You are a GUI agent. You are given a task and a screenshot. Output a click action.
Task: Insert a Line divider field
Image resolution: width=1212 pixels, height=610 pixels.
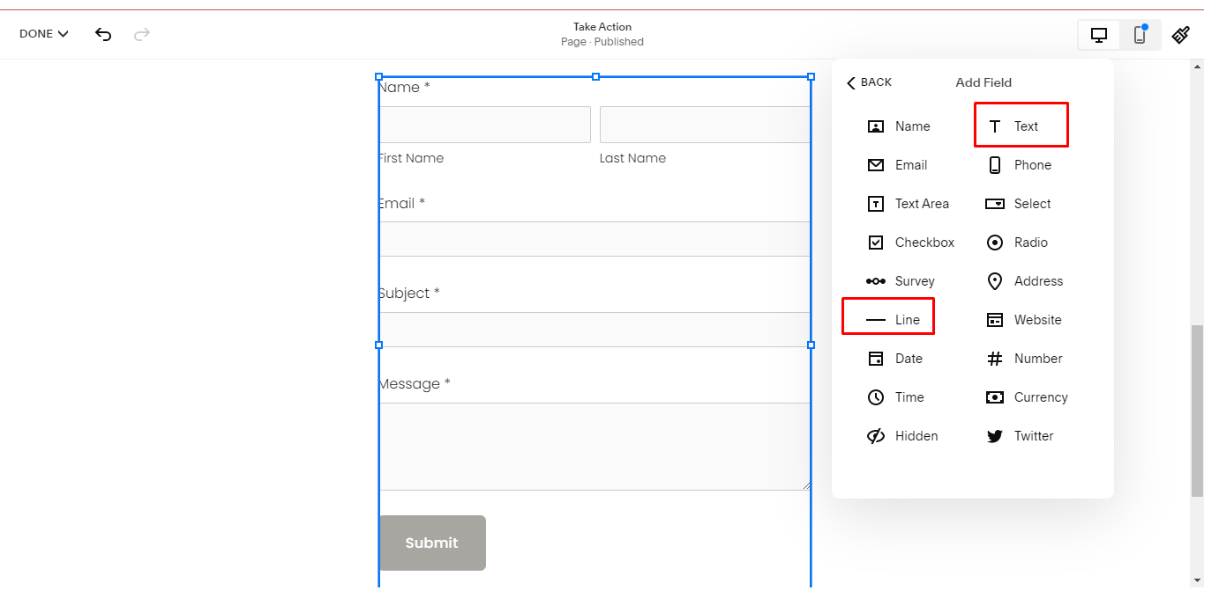[907, 319]
